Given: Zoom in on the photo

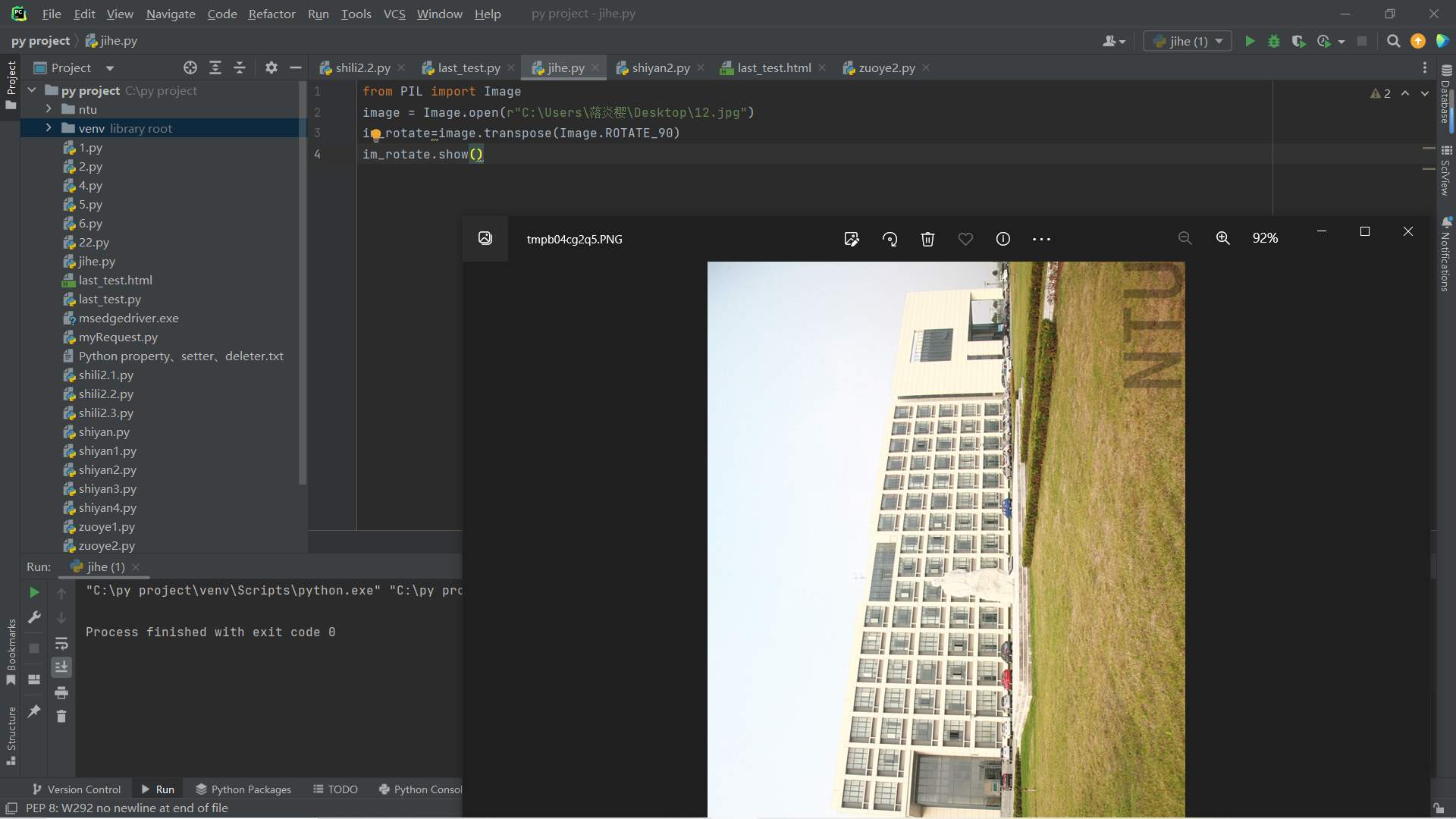Looking at the screenshot, I should point(1223,238).
